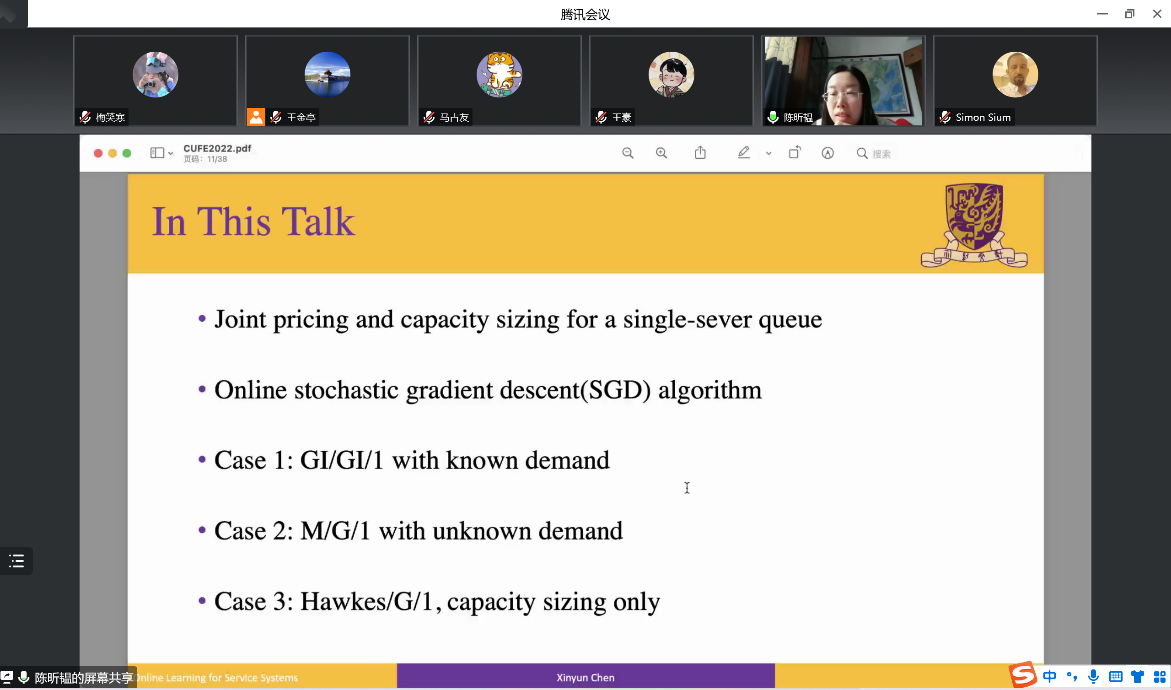Click the Sogou skin shirt icon
Image resolution: width=1171 pixels, height=690 pixels.
1137,677
